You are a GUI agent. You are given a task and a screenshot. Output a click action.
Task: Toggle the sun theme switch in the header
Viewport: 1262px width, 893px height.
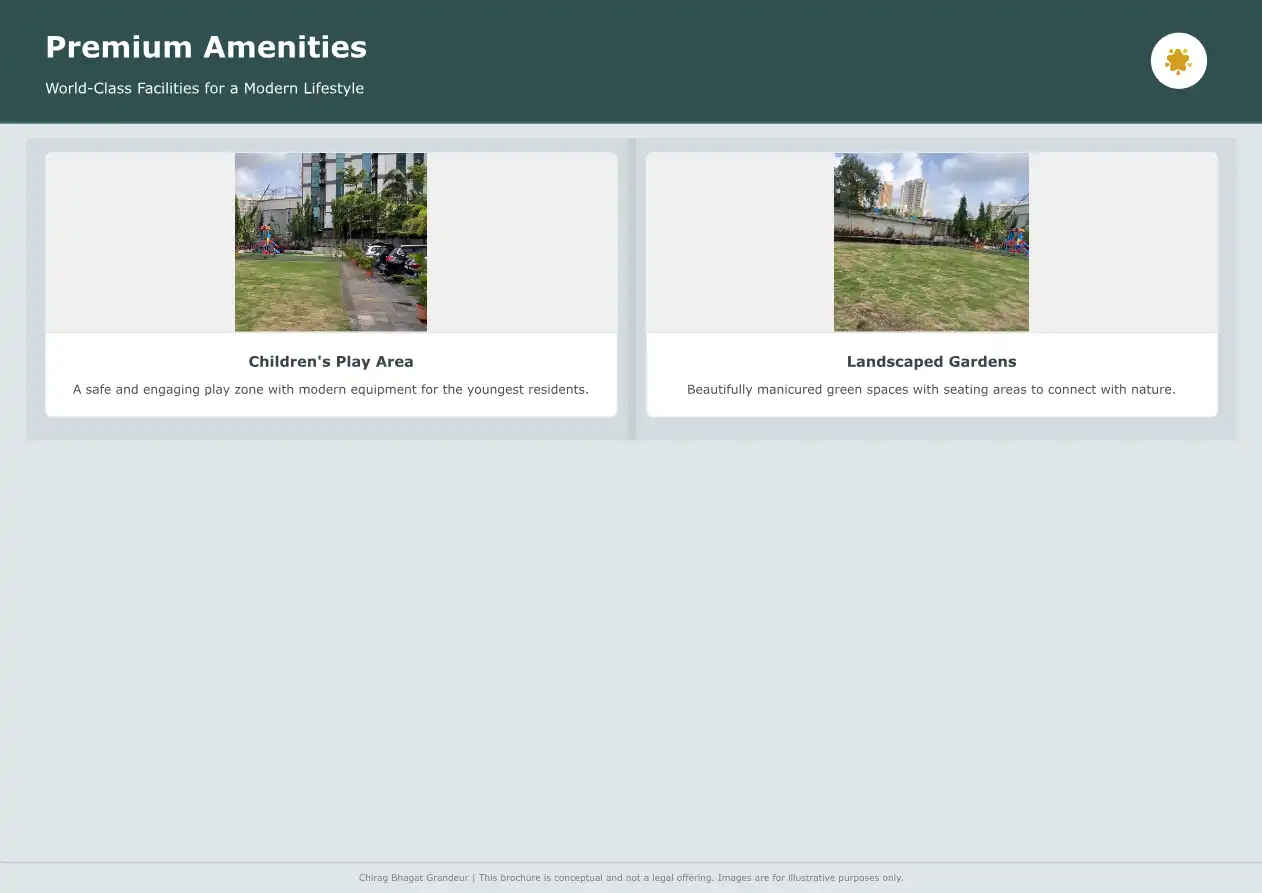tap(1178, 61)
